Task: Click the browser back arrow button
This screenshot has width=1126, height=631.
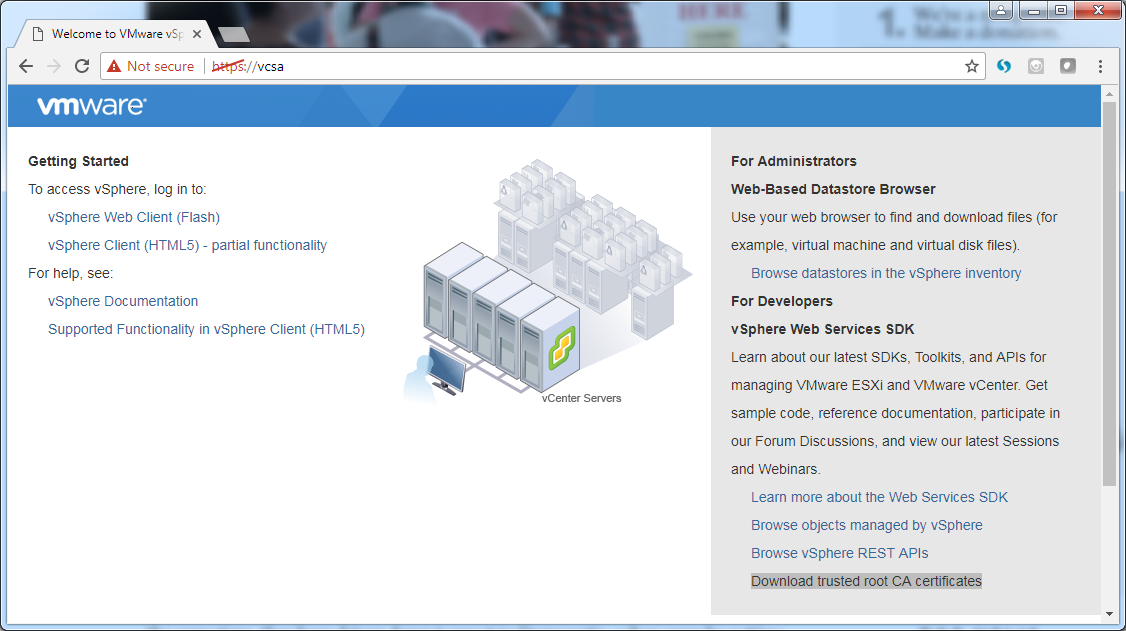Action: coord(26,66)
